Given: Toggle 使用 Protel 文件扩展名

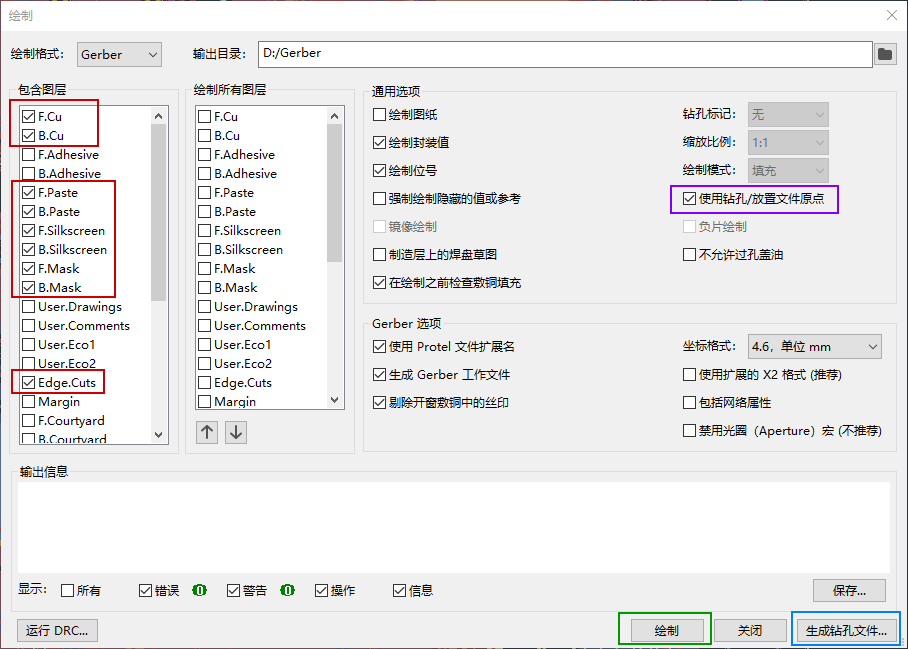Looking at the screenshot, I should point(379,347).
